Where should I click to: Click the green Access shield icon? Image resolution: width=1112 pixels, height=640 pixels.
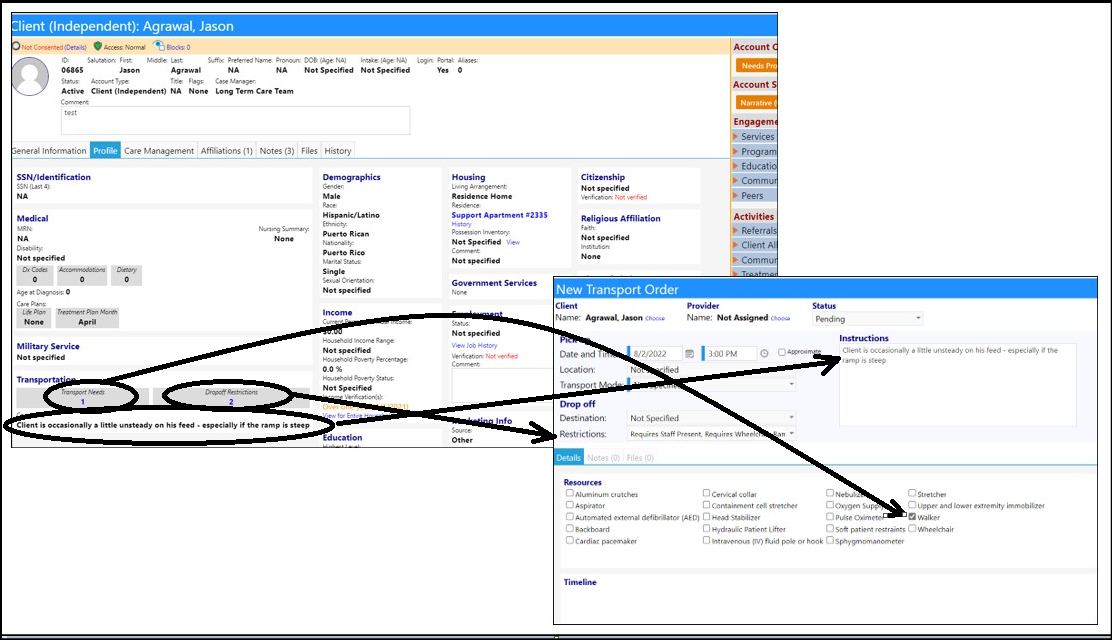[98, 46]
